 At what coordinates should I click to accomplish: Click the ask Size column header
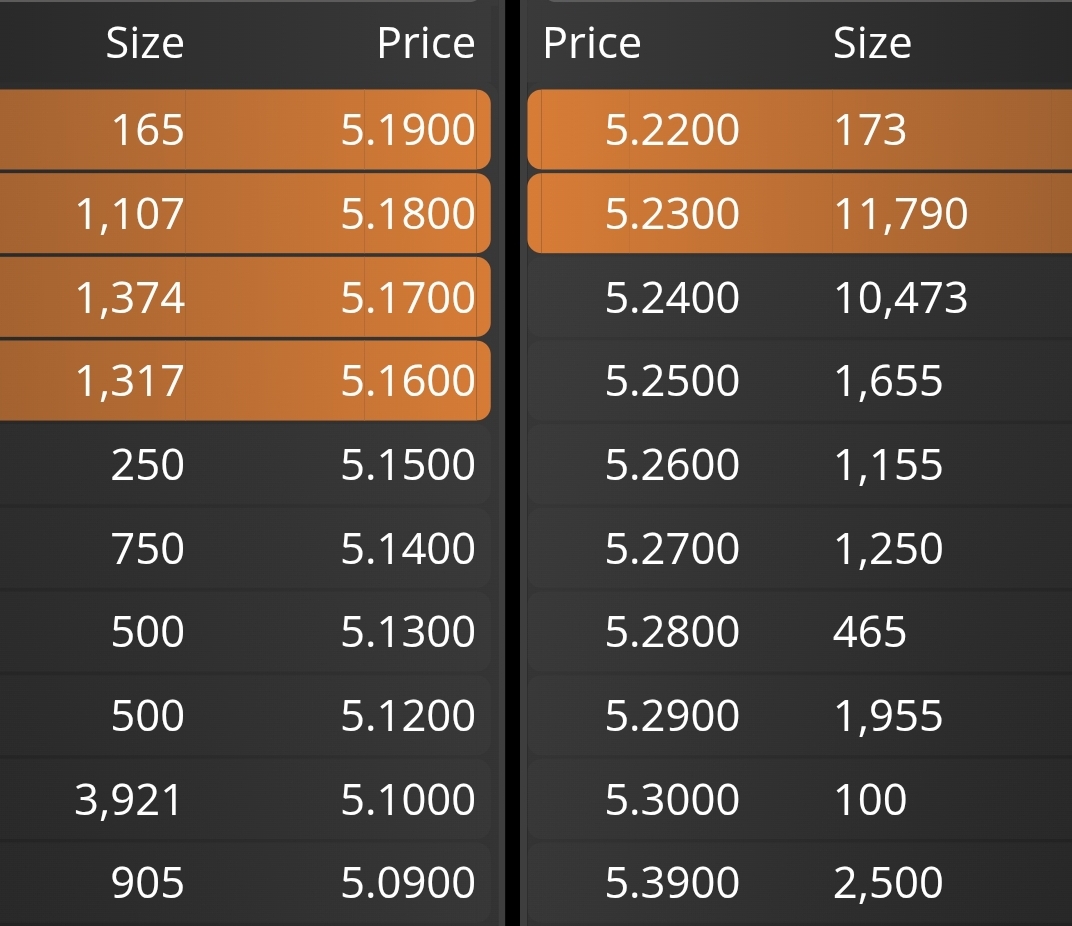click(872, 43)
